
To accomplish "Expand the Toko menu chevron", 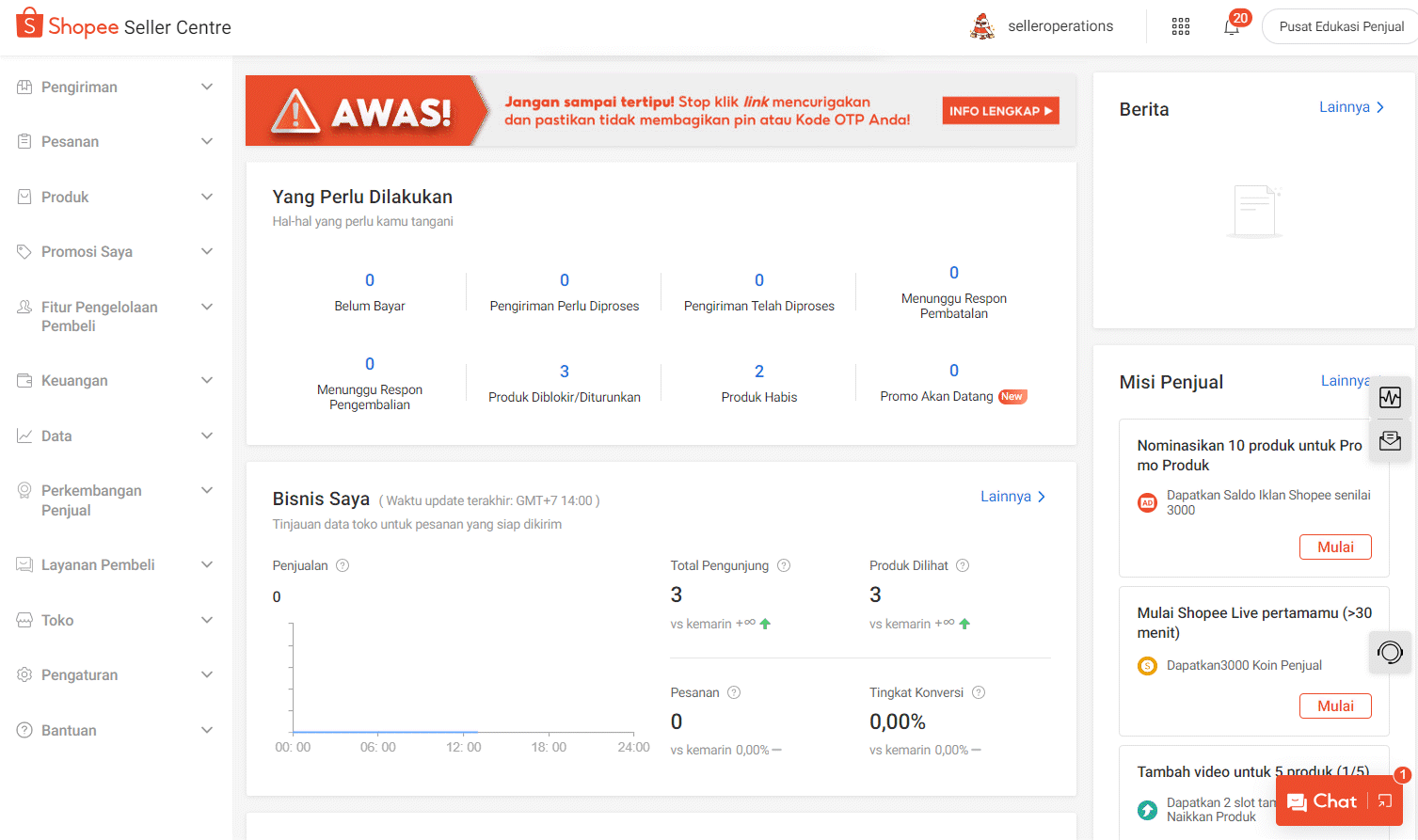I will click(207, 619).
